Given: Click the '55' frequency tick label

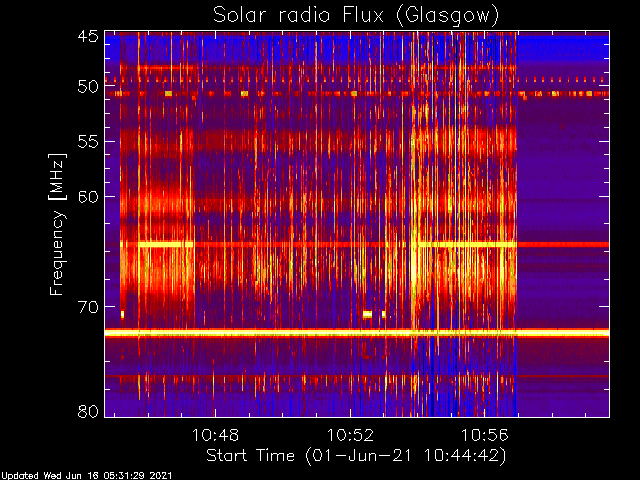Looking at the screenshot, I should click(x=88, y=142).
